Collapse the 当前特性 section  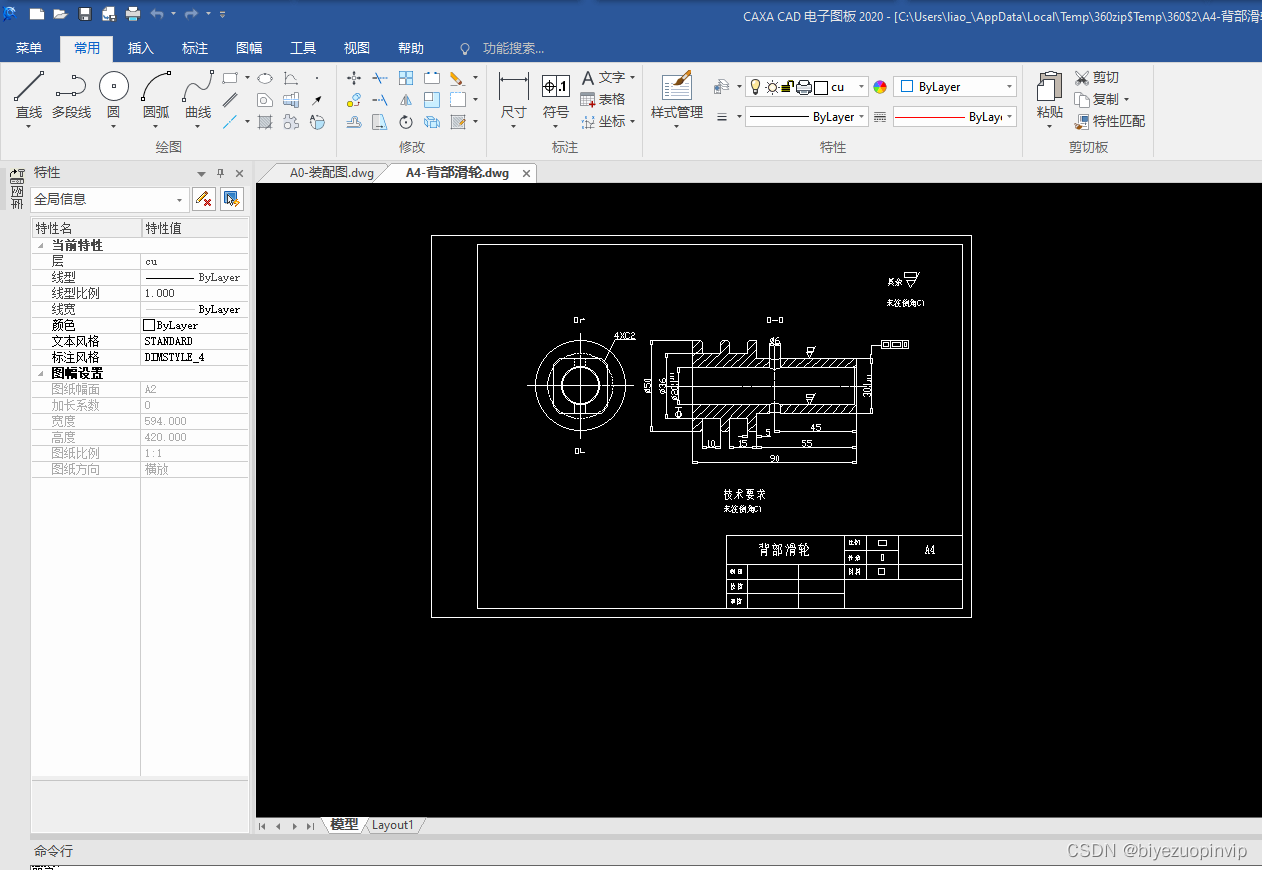pyautogui.click(x=40, y=245)
